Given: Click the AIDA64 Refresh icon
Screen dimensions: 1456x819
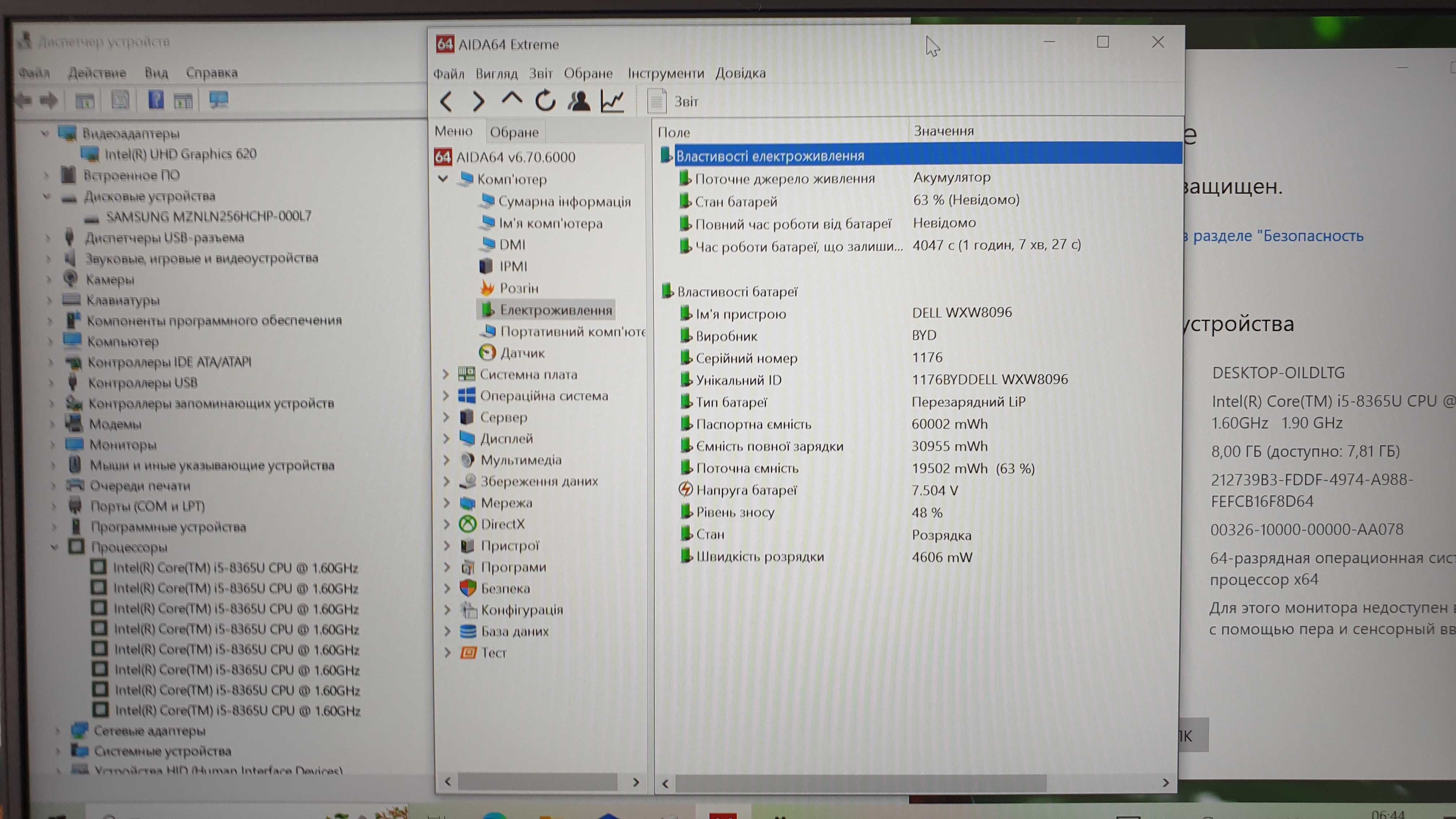Looking at the screenshot, I should pos(545,101).
